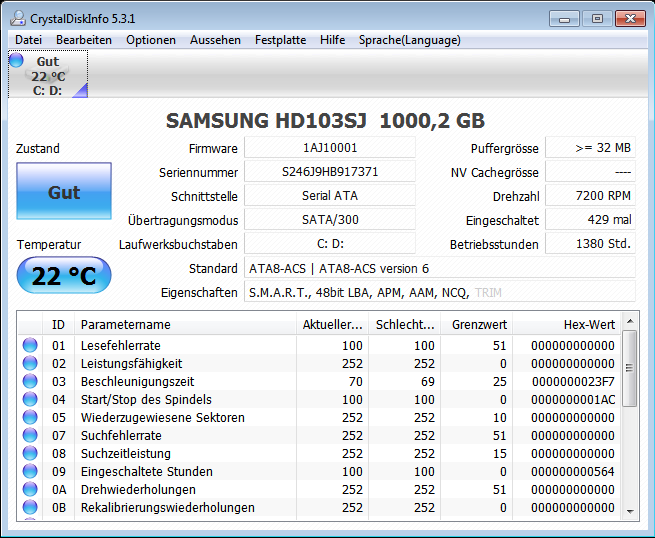
Task: Click status orb for Start/Stop des Spindels
Action: point(30,399)
